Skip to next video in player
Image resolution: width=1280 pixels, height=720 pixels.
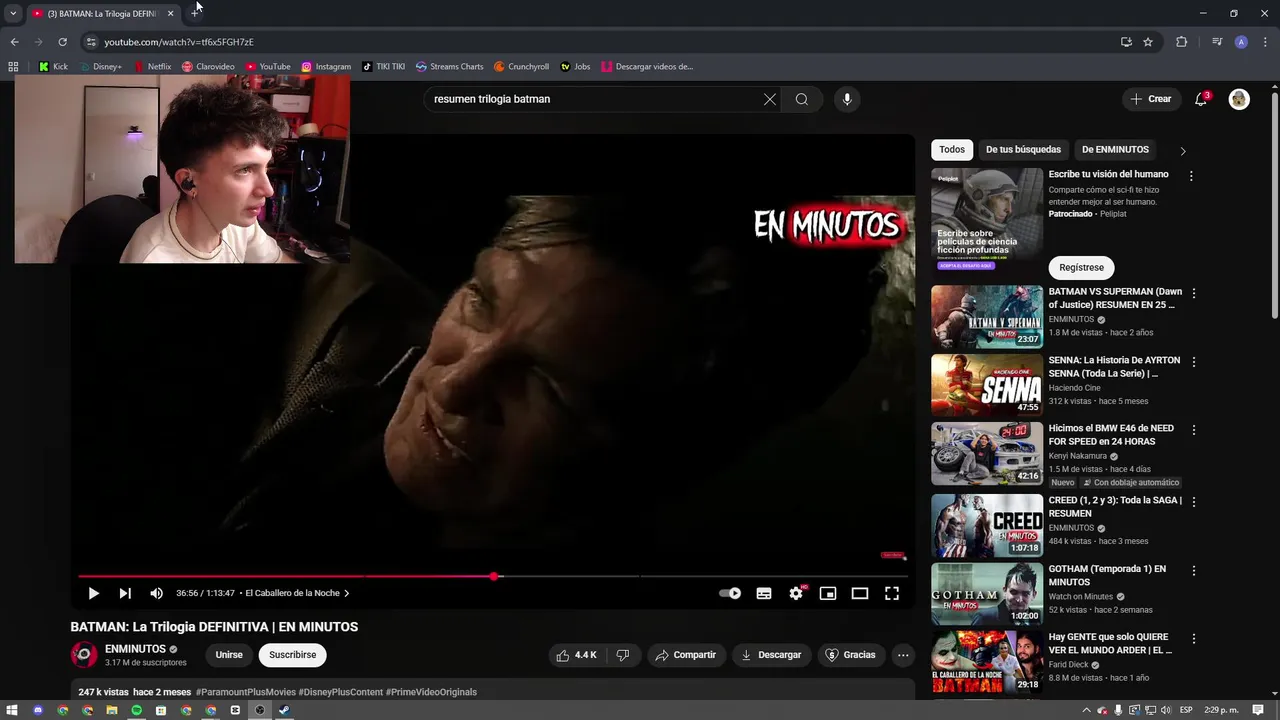pos(125,593)
